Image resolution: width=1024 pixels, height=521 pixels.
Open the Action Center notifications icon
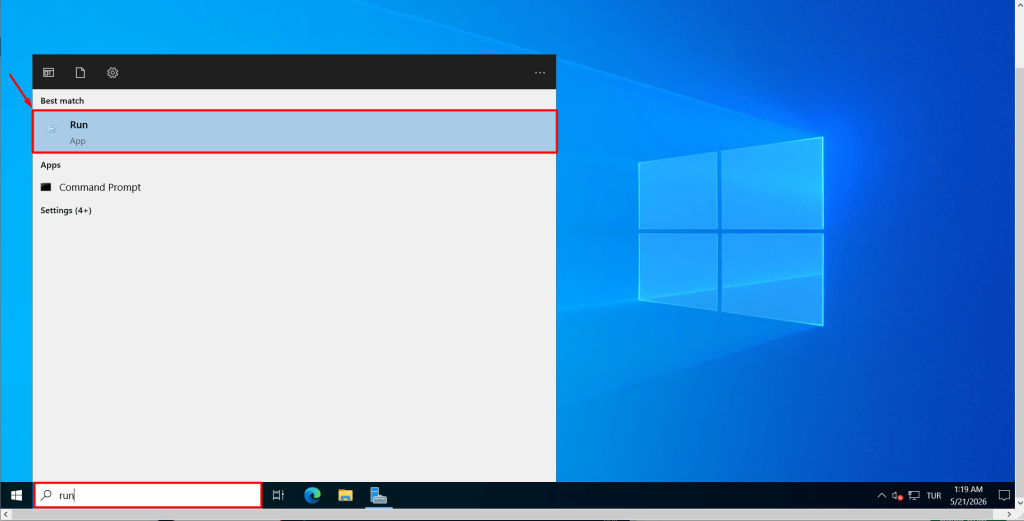(x=1004, y=496)
